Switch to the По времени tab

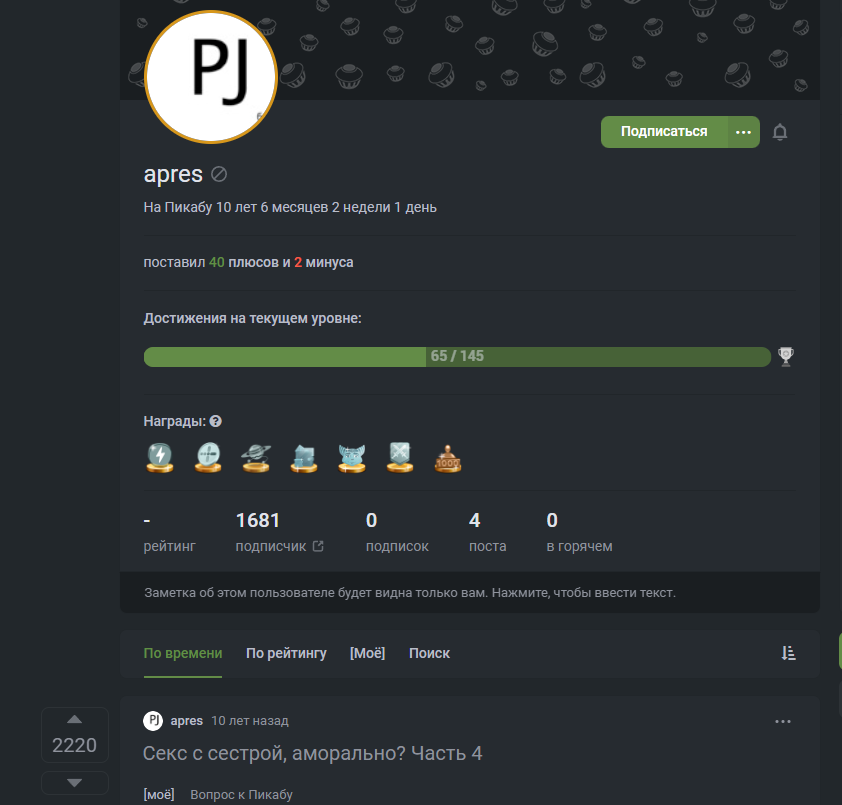pyautogui.click(x=183, y=654)
